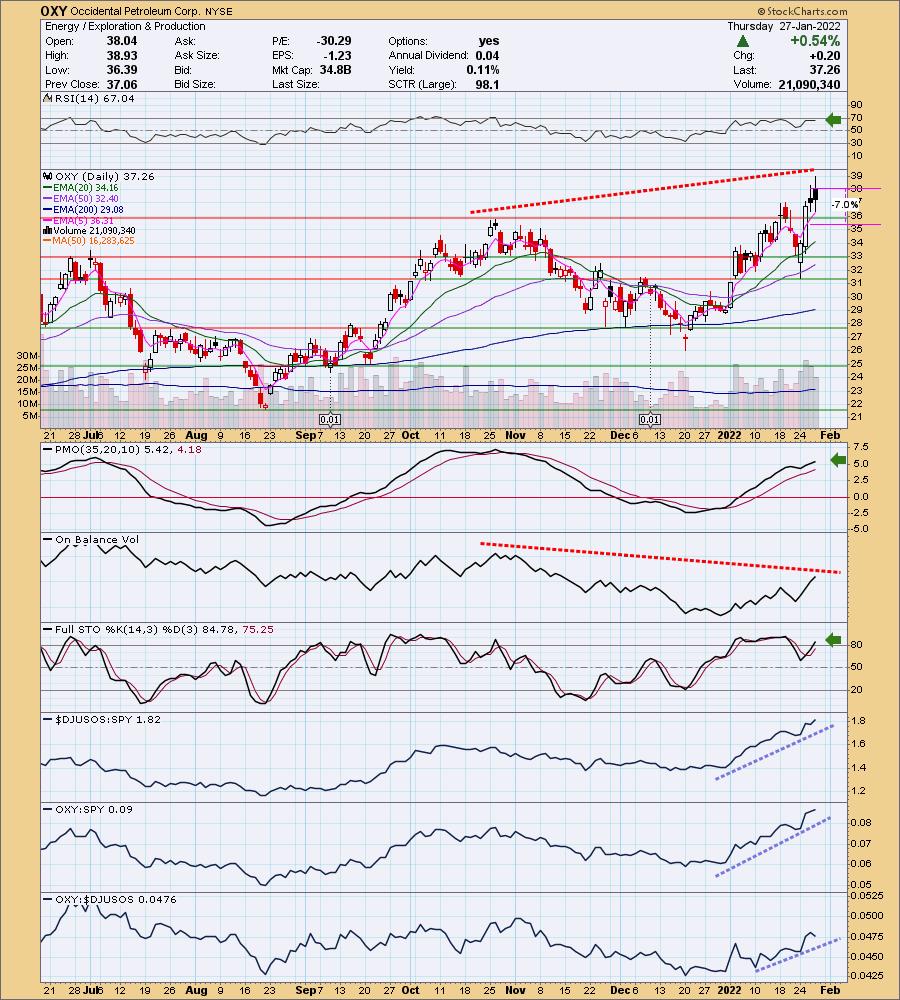This screenshot has height=1000, width=900.
Task: Click the -7.0% annotation near price axis
Action: [845, 205]
